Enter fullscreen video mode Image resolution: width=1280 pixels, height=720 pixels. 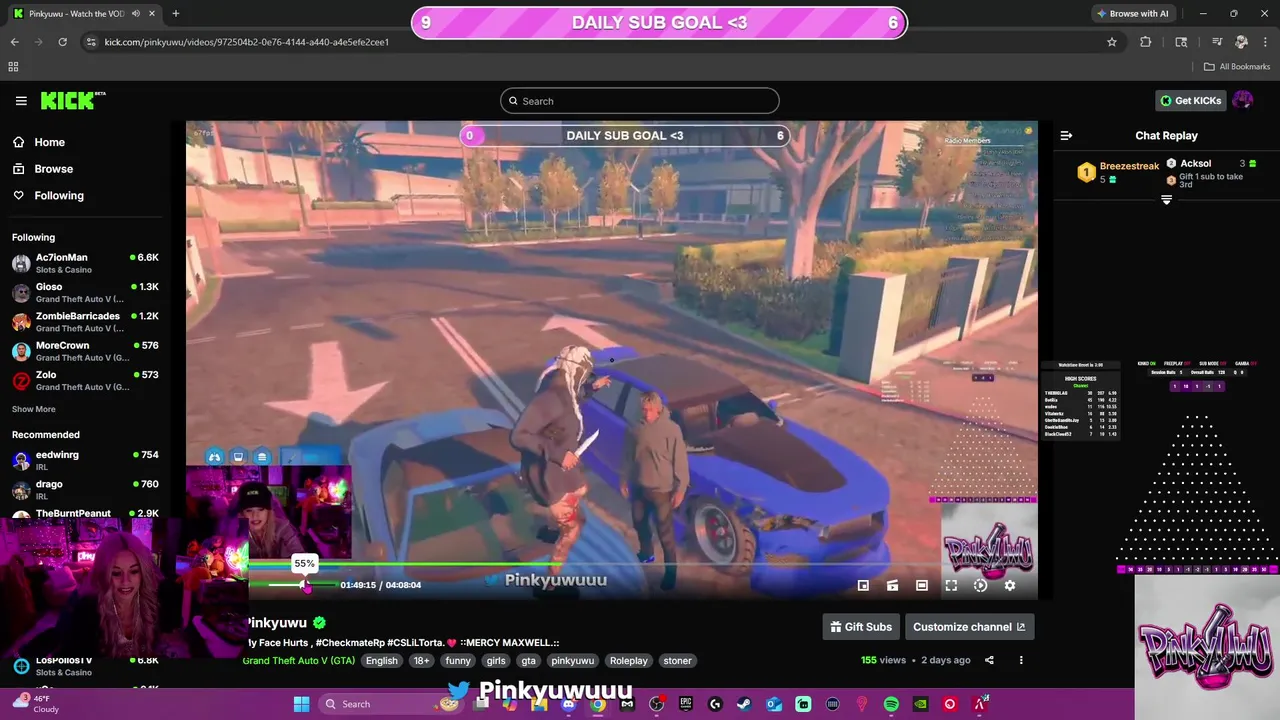click(951, 586)
